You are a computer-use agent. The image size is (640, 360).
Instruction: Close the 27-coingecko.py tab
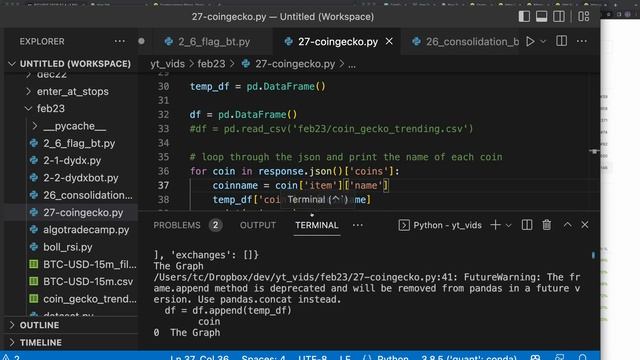coord(389,41)
